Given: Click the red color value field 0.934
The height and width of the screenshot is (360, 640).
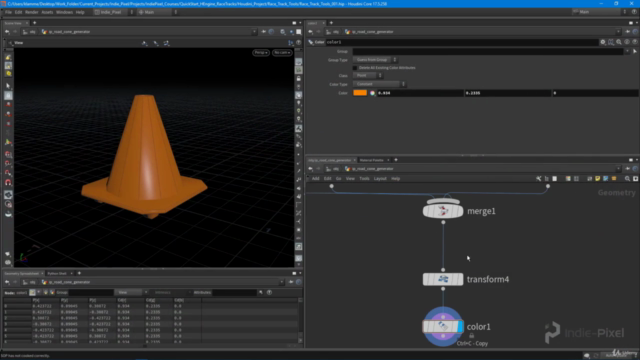Looking at the screenshot, I should tap(420, 93).
